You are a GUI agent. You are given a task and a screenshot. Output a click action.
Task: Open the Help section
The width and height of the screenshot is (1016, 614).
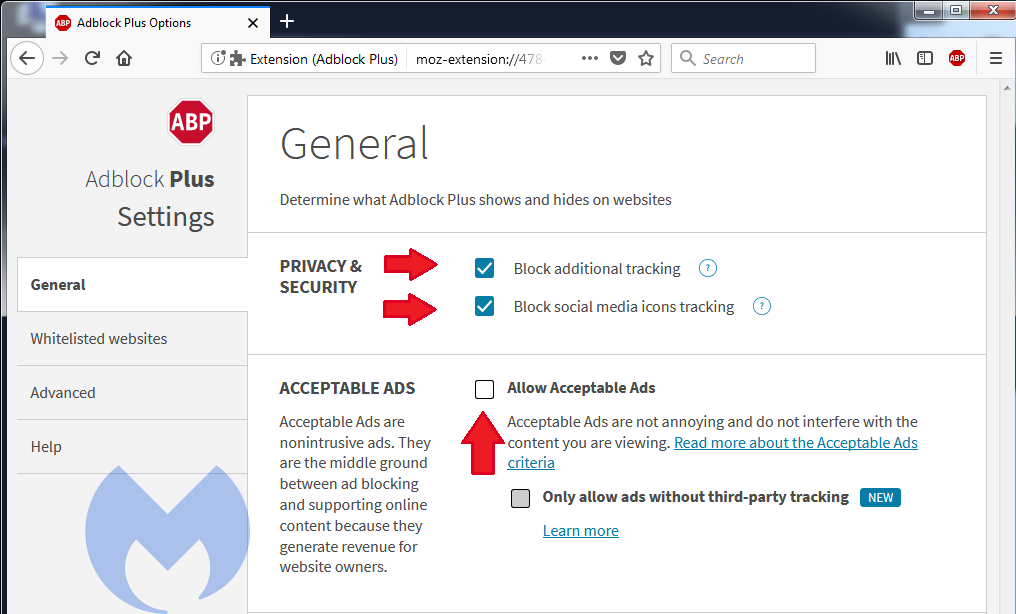tap(132, 447)
